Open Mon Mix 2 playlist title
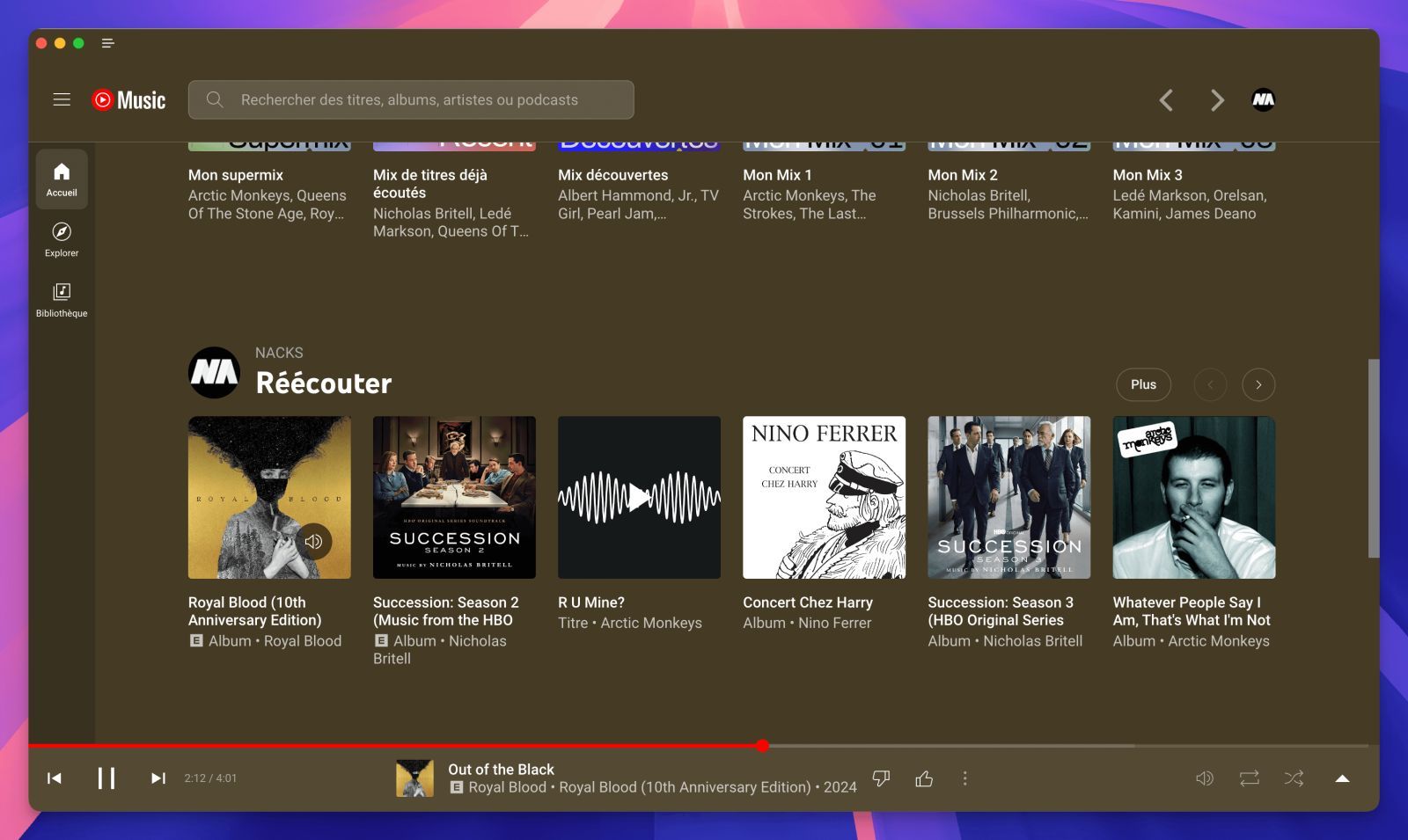Image resolution: width=1408 pixels, height=840 pixels. [x=963, y=175]
